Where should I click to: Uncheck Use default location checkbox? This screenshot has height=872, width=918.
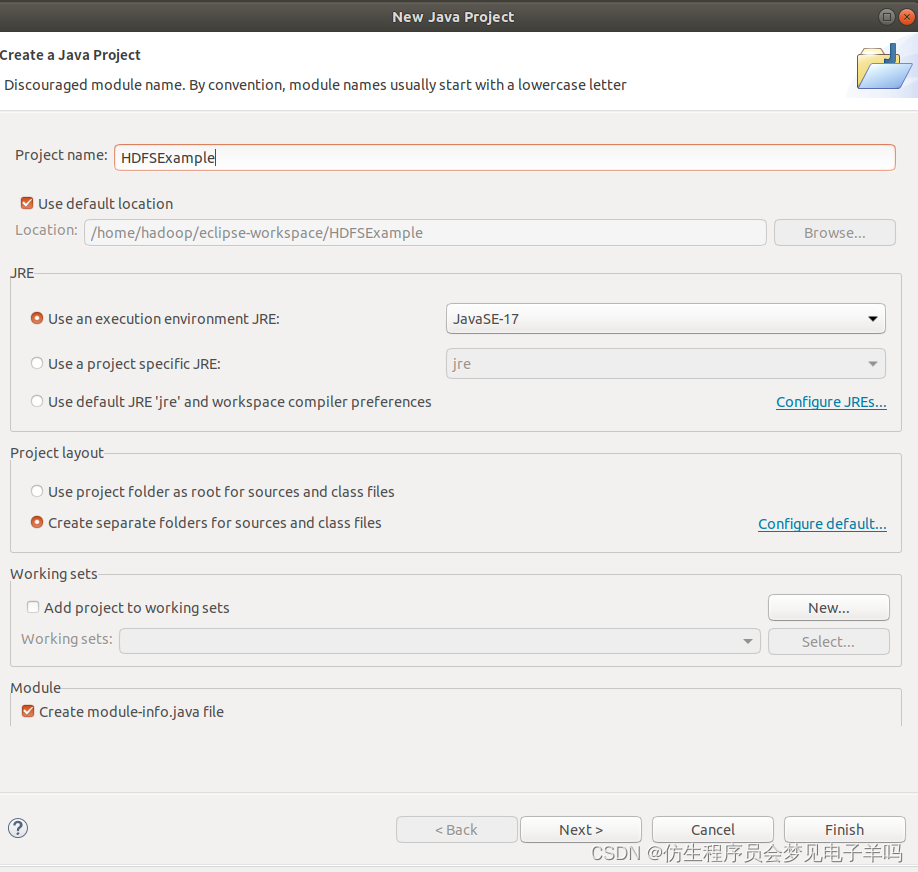pos(27,203)
